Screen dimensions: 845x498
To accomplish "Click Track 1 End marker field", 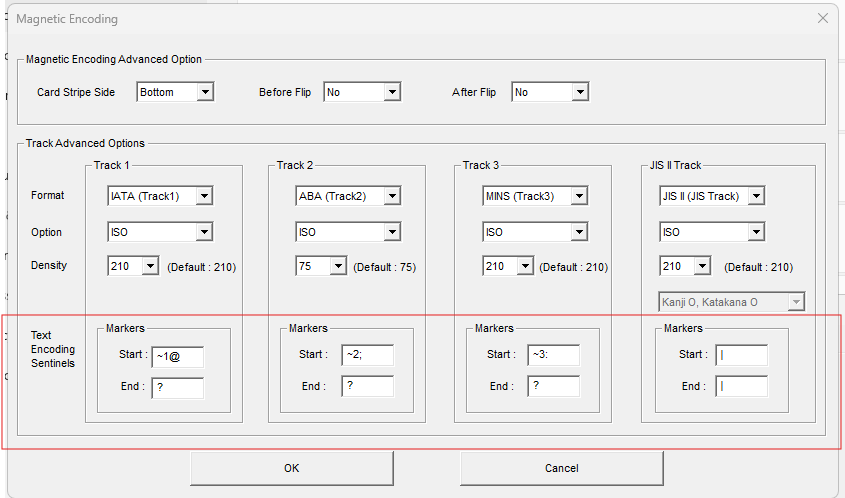I will click(178, 388).
